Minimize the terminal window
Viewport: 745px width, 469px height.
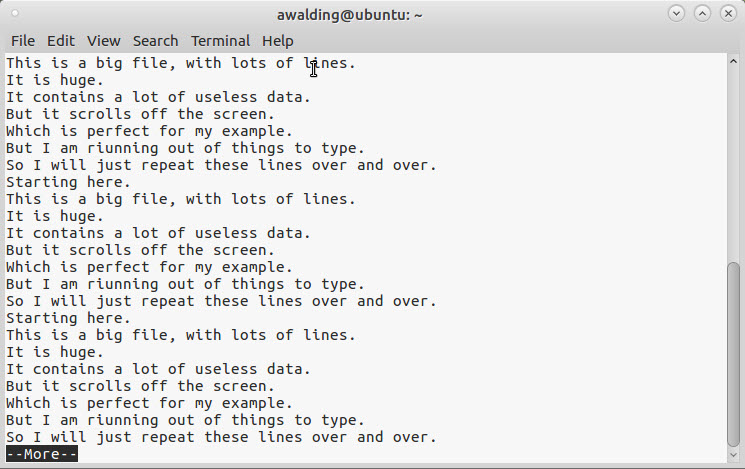pyautogui.click(x=677, y=14)
